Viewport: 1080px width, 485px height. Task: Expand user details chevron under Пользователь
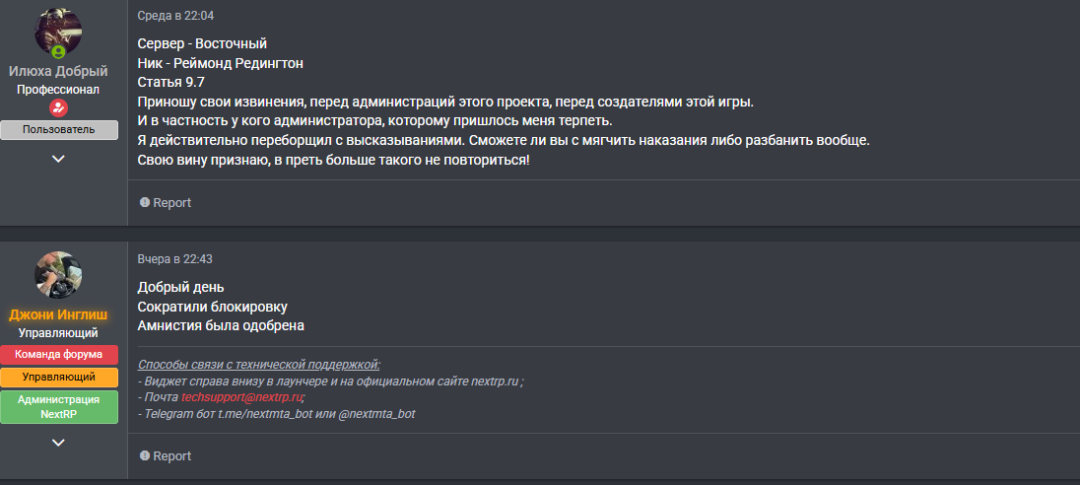click(58, 158)
